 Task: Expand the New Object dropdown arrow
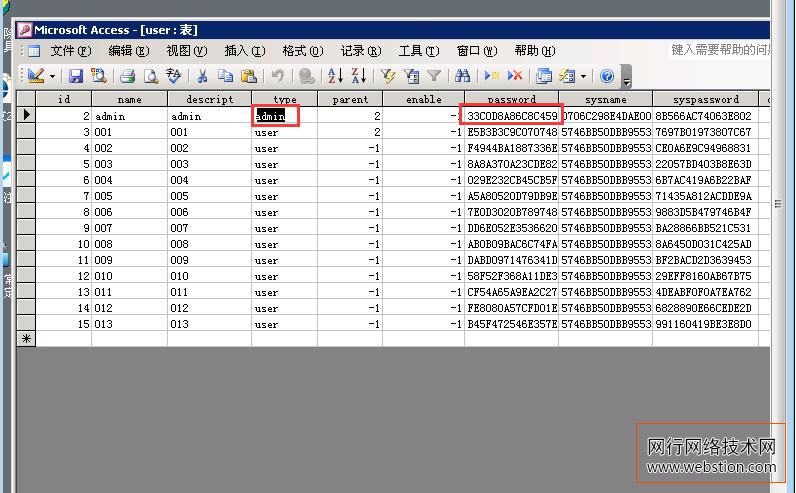(x=583, y=76)
